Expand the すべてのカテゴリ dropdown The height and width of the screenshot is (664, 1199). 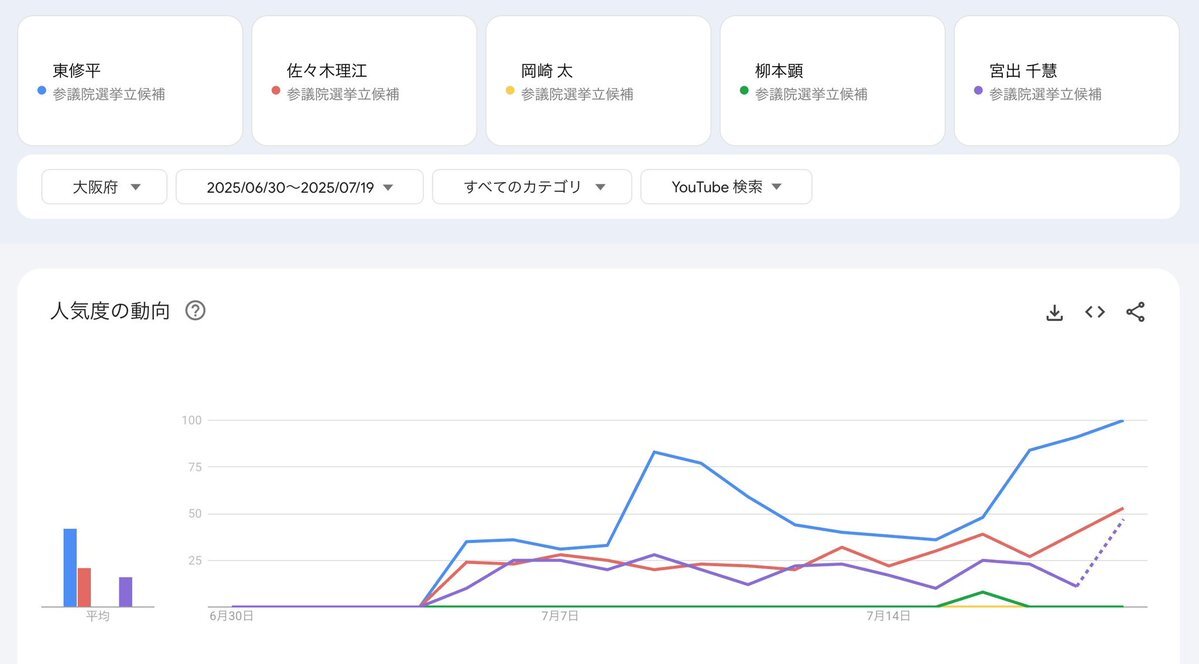pos(532,187)
